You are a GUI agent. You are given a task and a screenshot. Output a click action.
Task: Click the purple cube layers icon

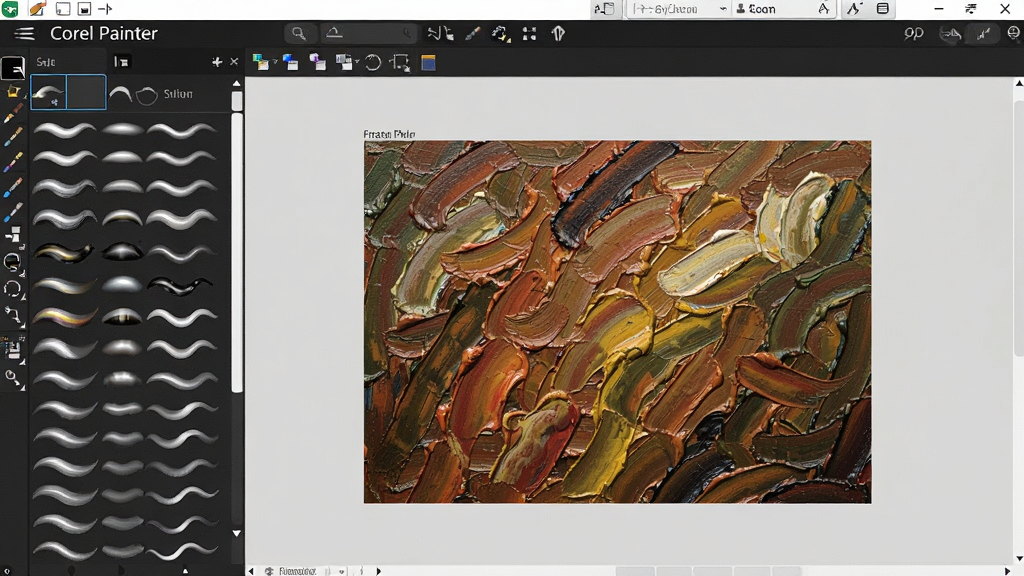(318, 62)
